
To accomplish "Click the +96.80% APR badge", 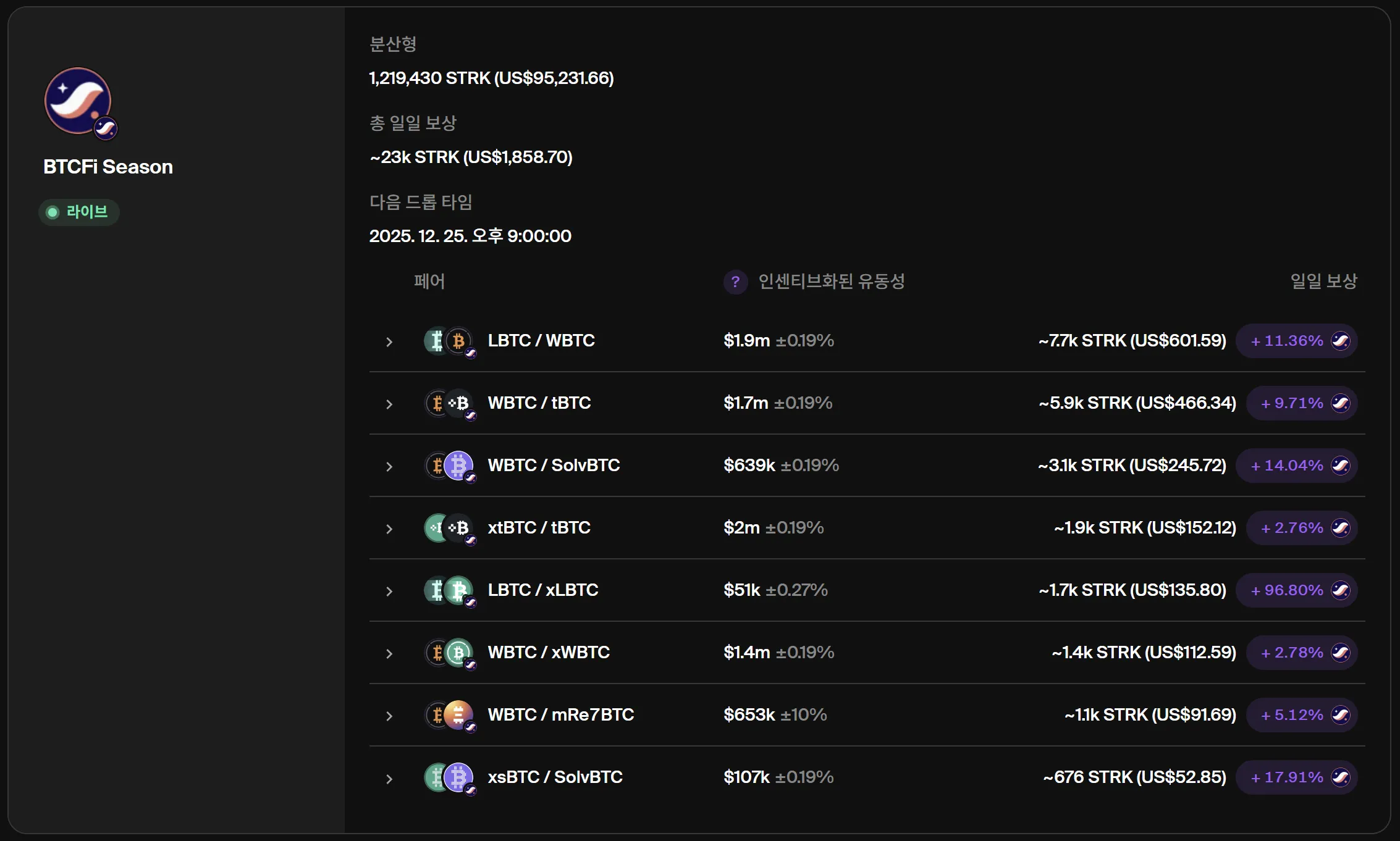I will [1296, 590].
